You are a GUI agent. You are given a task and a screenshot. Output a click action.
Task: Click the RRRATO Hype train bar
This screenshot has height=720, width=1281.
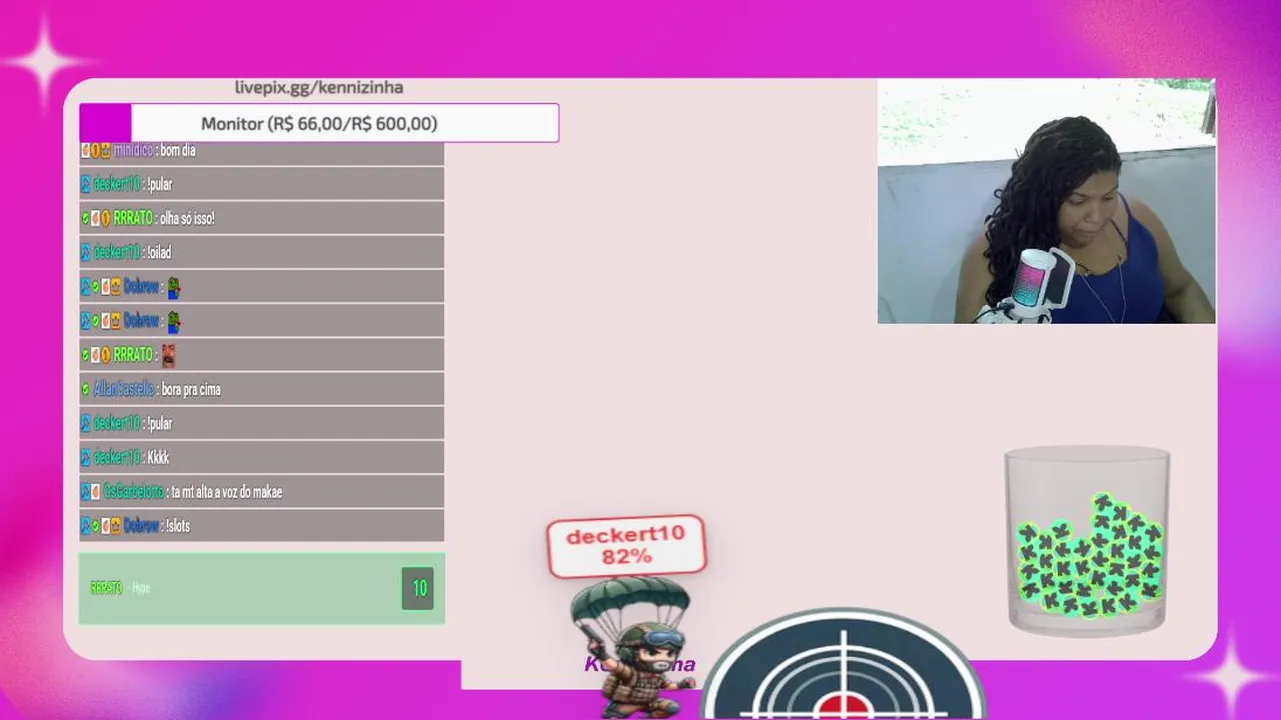point(262,588)
